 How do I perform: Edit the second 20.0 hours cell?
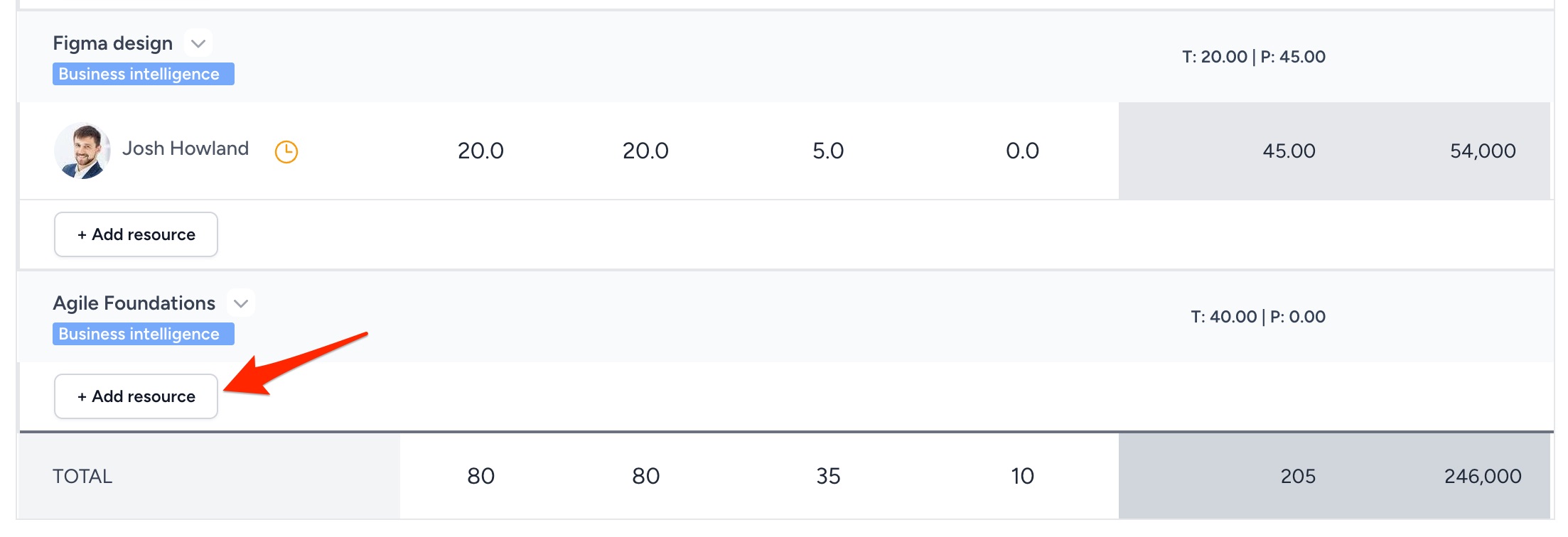click(645, 151)
